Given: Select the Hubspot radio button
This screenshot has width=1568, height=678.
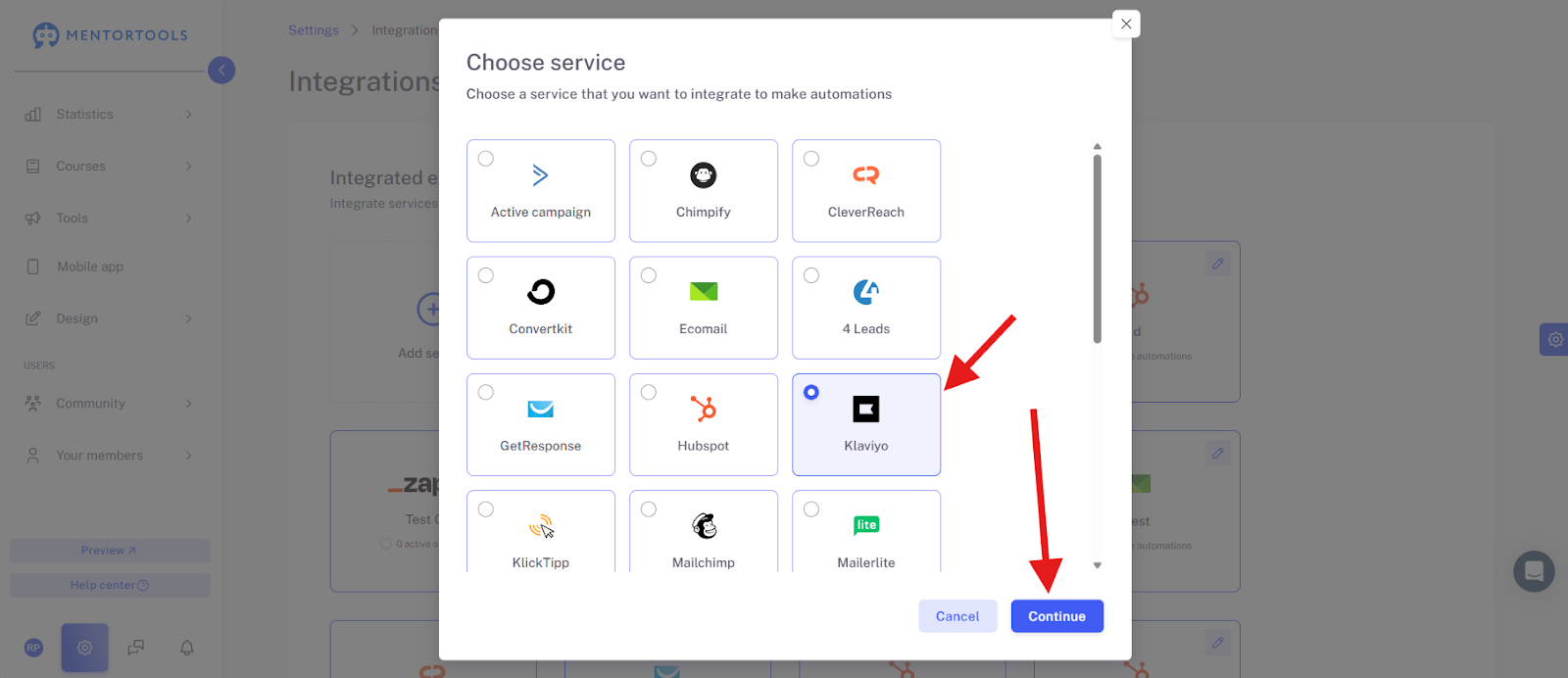Looking at the screenshot, I should (649, 392).
